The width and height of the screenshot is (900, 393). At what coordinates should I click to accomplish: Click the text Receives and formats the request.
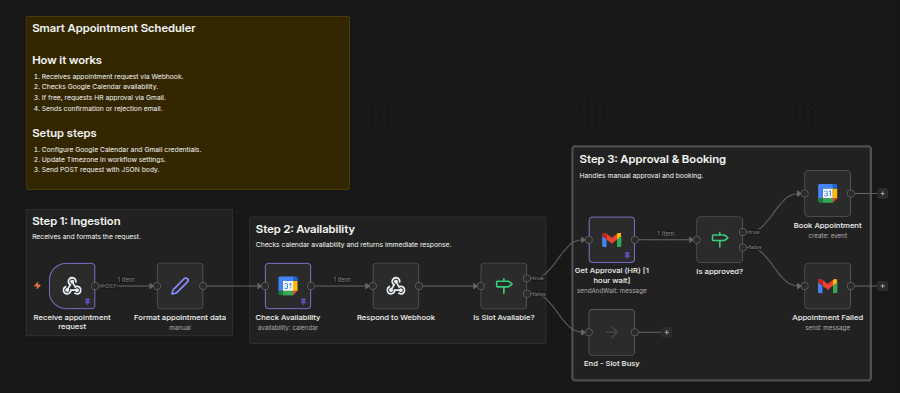tap(87, 237)
